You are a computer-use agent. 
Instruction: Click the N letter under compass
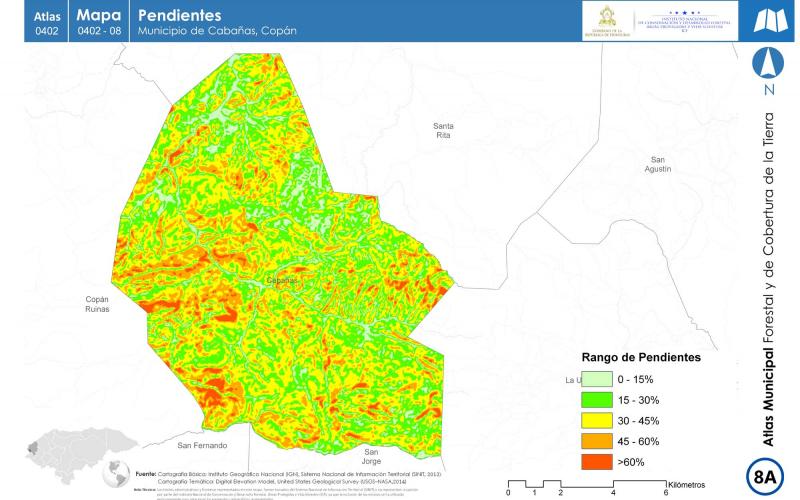[769, 90]
